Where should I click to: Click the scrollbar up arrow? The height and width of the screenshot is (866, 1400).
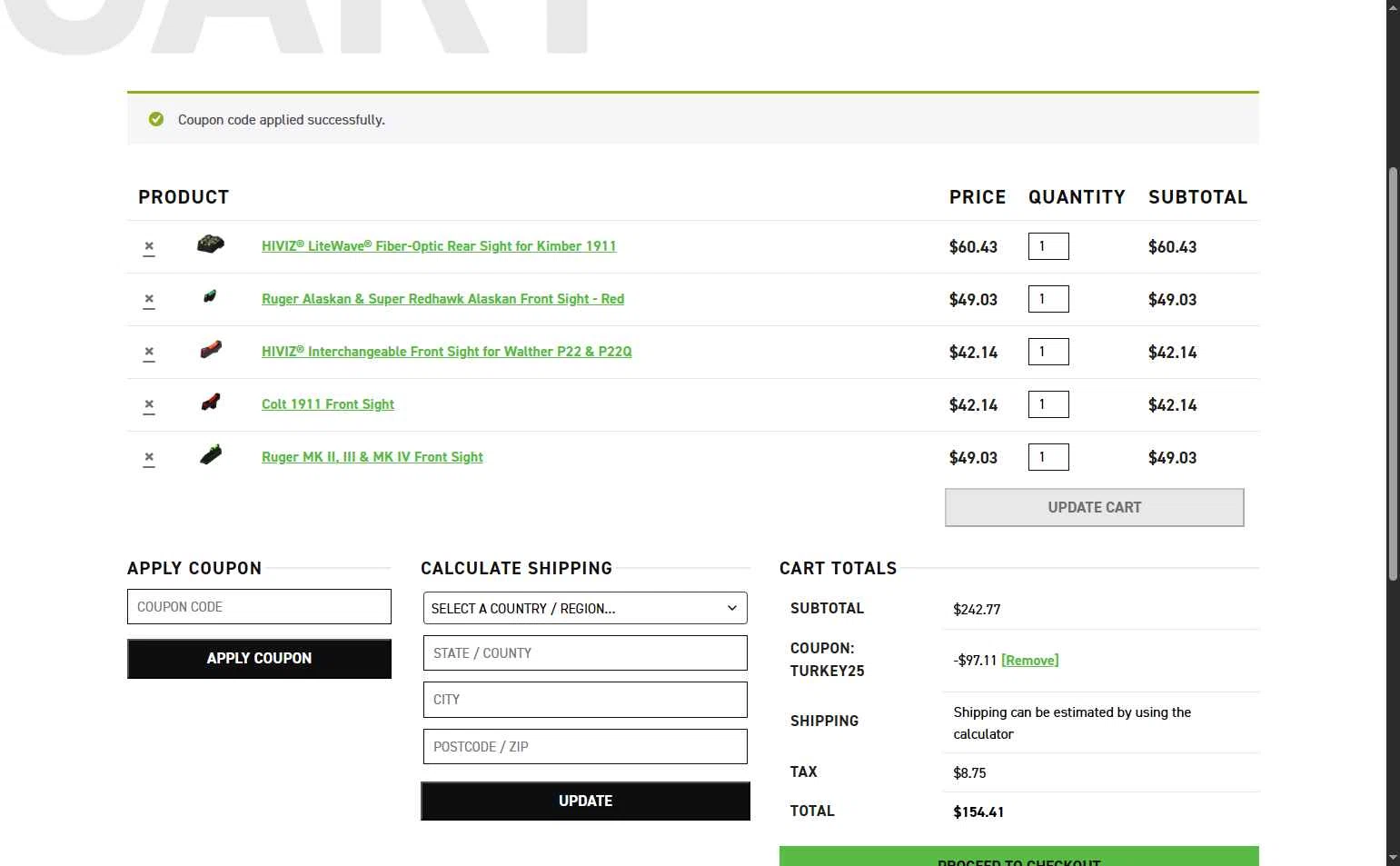click(1393, 7)
